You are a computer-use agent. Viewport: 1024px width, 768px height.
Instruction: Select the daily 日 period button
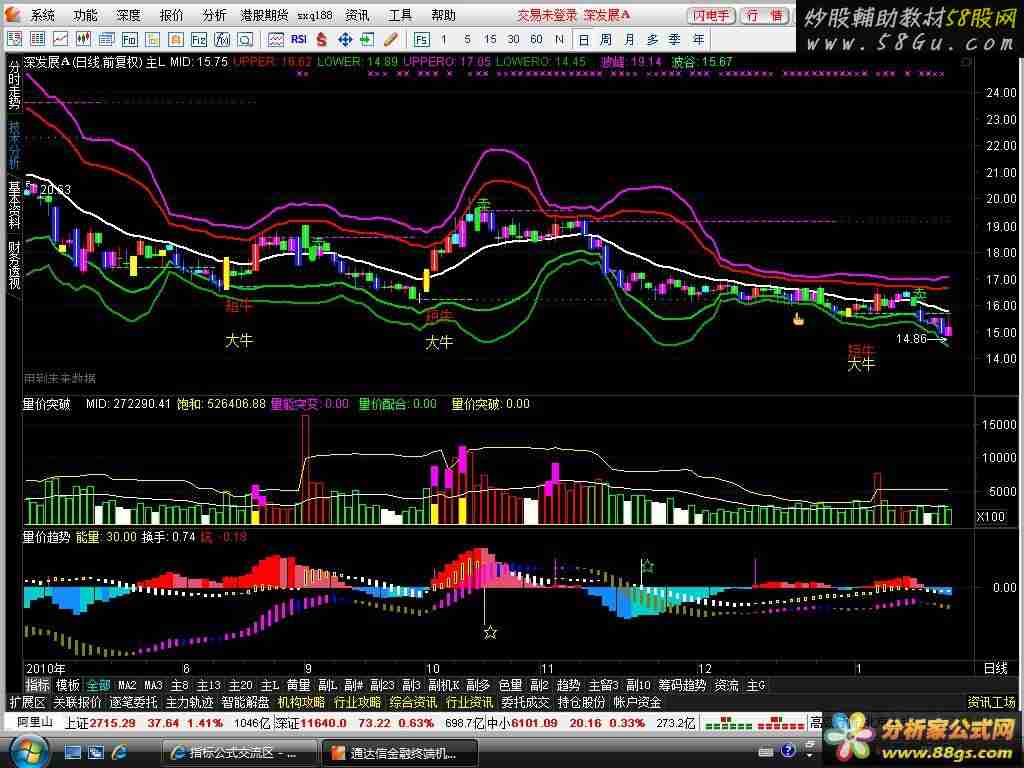[584, 40]
